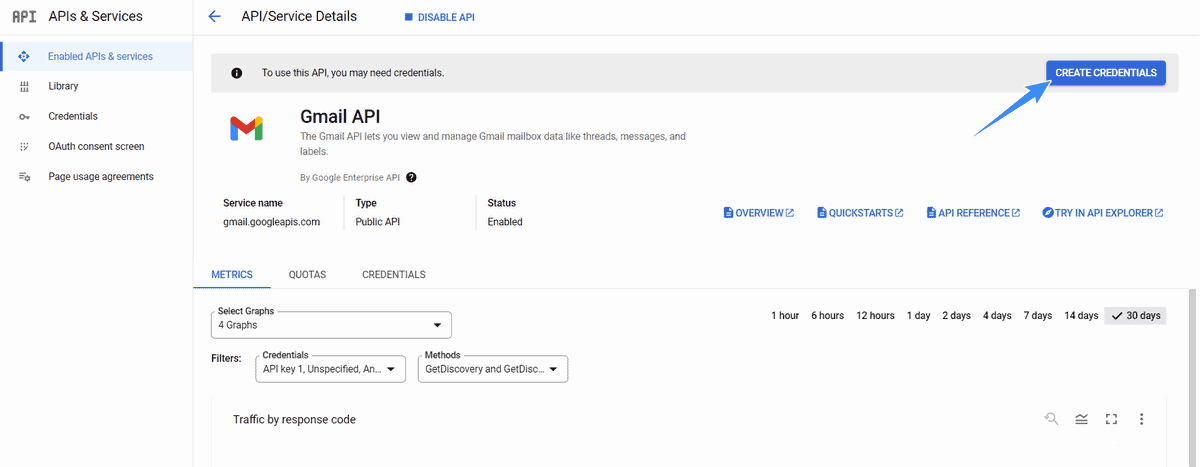The width and height of the screenshot is (1200, 467).
Task: Open the Credentials filter dropdown
Action: pyautogui.click(x=331, y=369)
